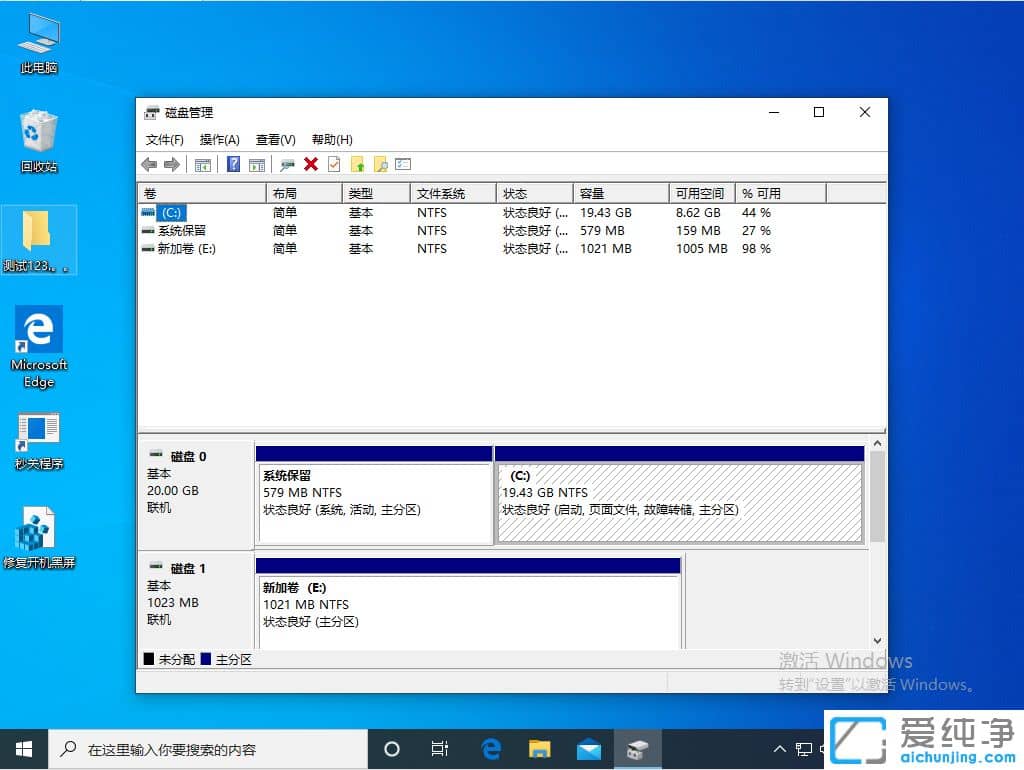Open the folder explore icon in the toolbar
Screen dimensions: 1024x770
[x=381, y=164]
